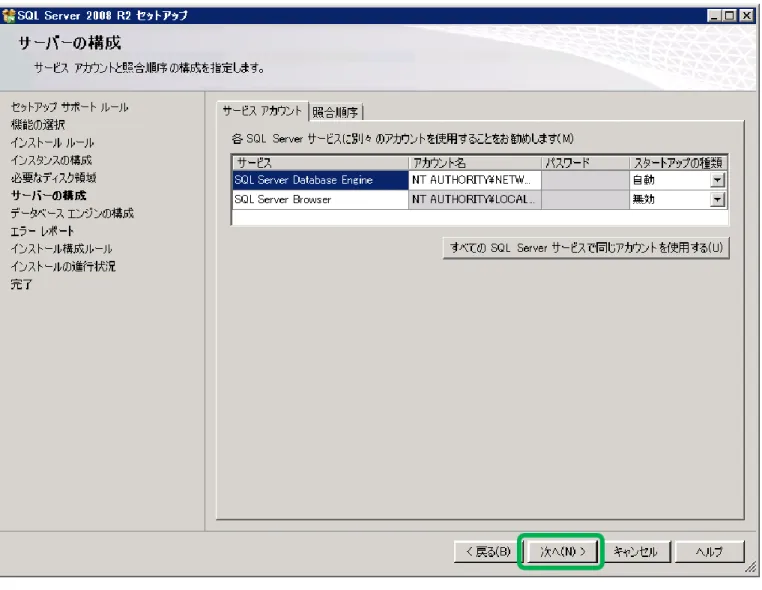Switch to the サービス アカウント tab
This screenshot has height=590, width=762.
click(x=262, y=111)
